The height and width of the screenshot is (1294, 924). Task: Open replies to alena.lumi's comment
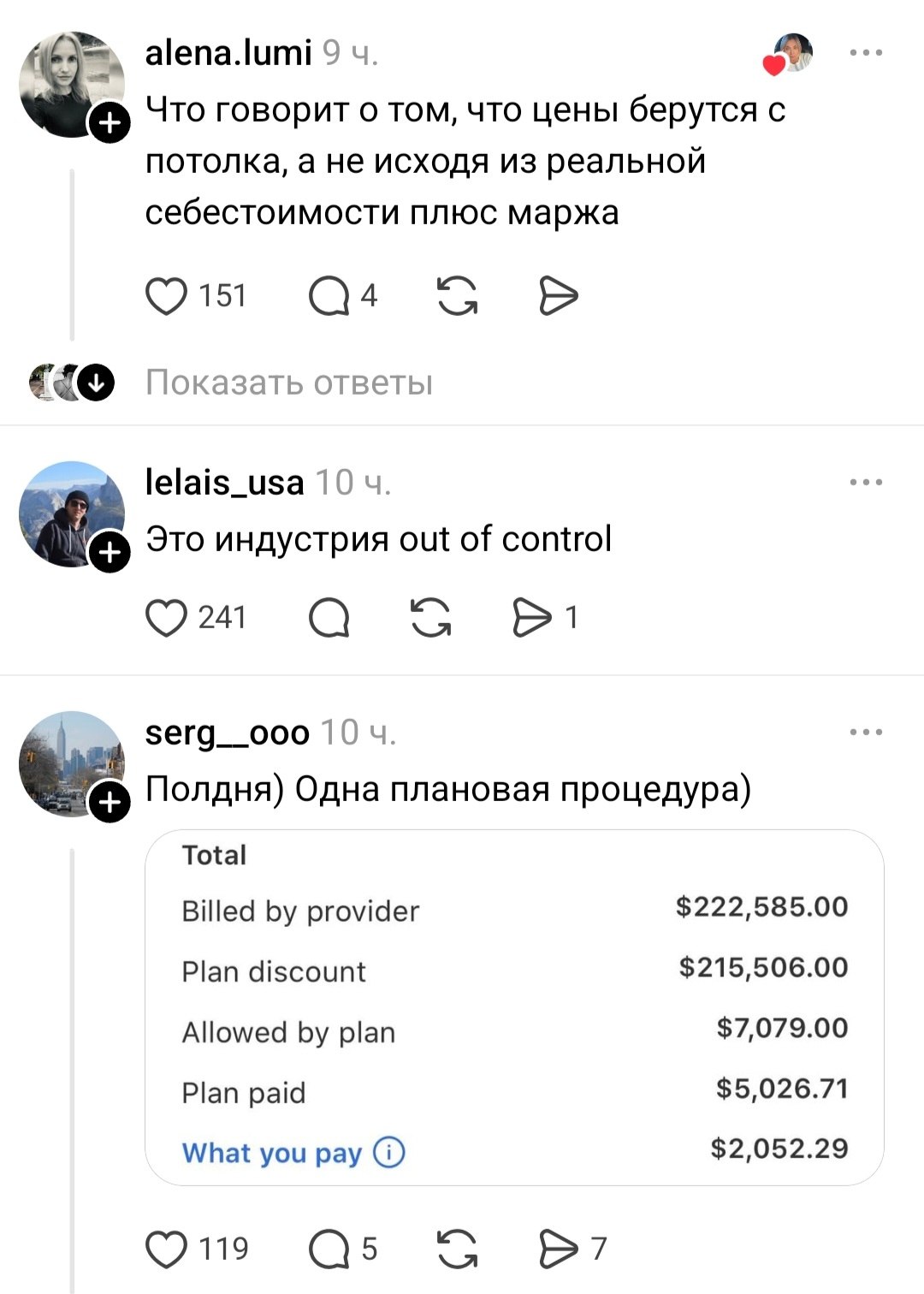329,297
